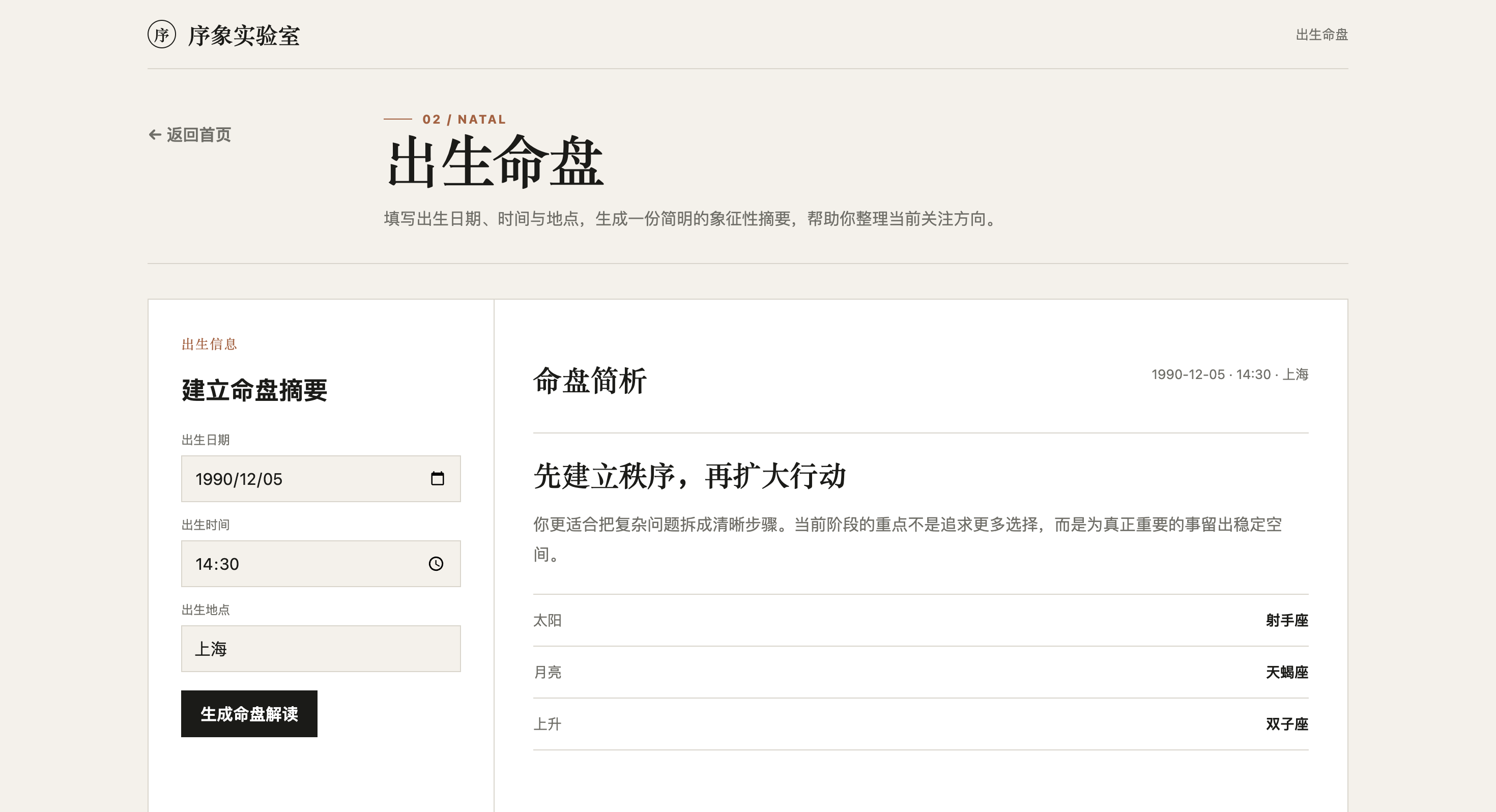The height and width of the screenshot is (812, 1496).
Task: Click the 02 / NATAL label
Action: pyautogui.click(x=464, y=119)
